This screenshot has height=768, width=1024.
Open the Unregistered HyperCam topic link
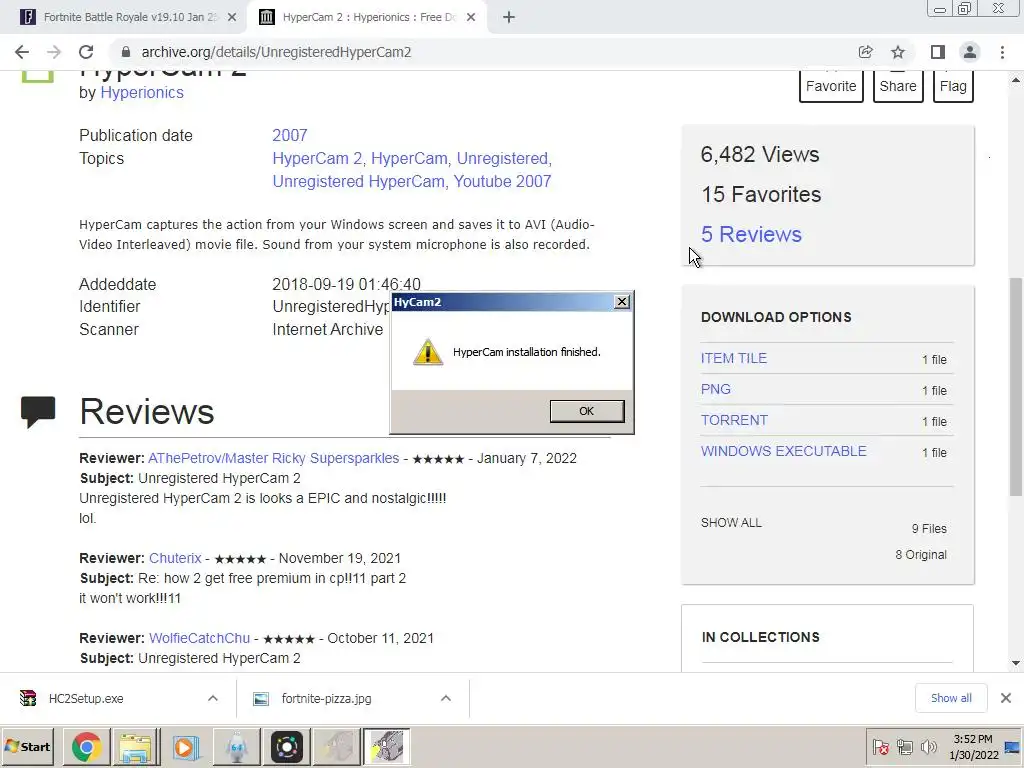[359, 182]
